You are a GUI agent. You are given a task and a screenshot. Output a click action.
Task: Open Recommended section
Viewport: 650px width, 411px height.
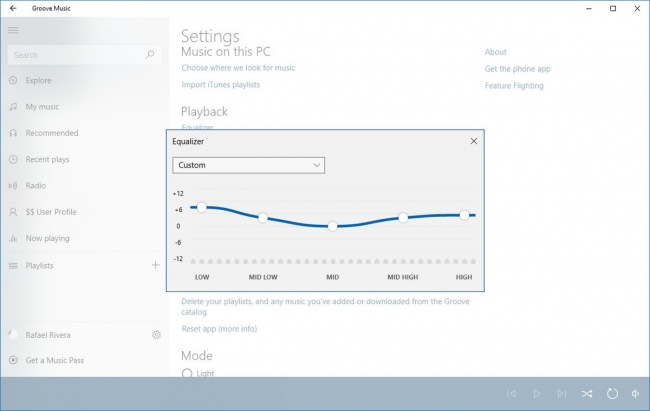coord(52,133)
